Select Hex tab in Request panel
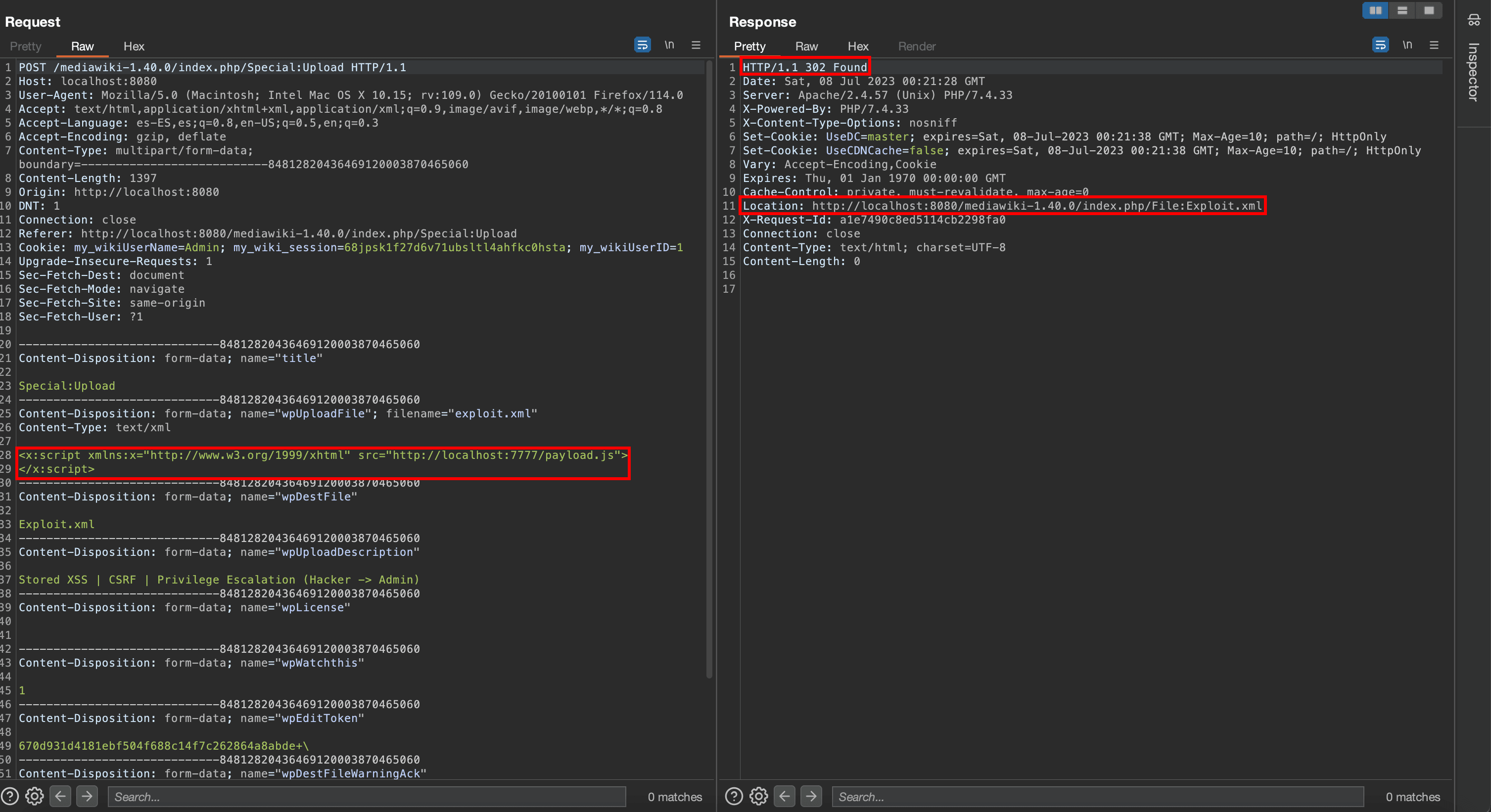This screenshot has height=812, width=1491. pos(134,46)
